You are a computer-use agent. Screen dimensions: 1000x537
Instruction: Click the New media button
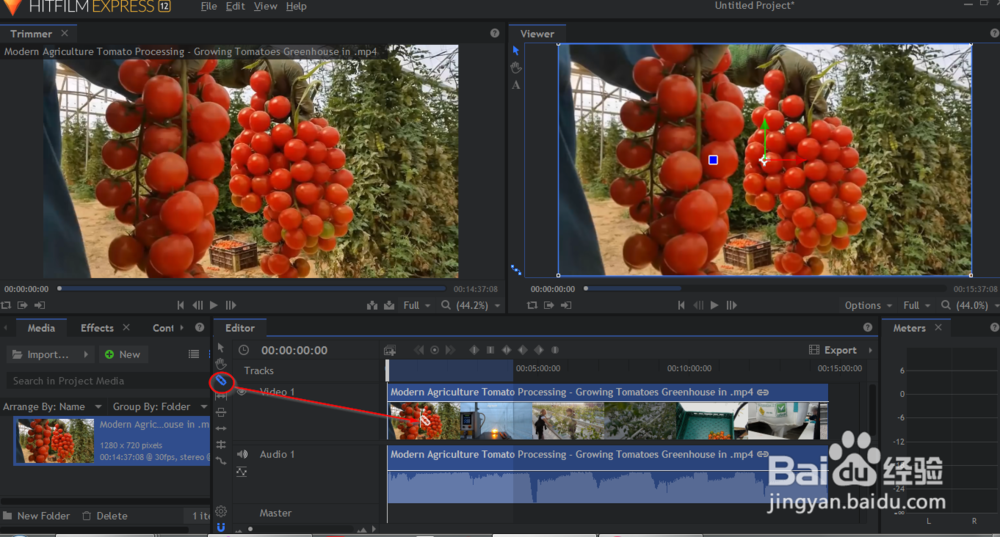point(122,354)
